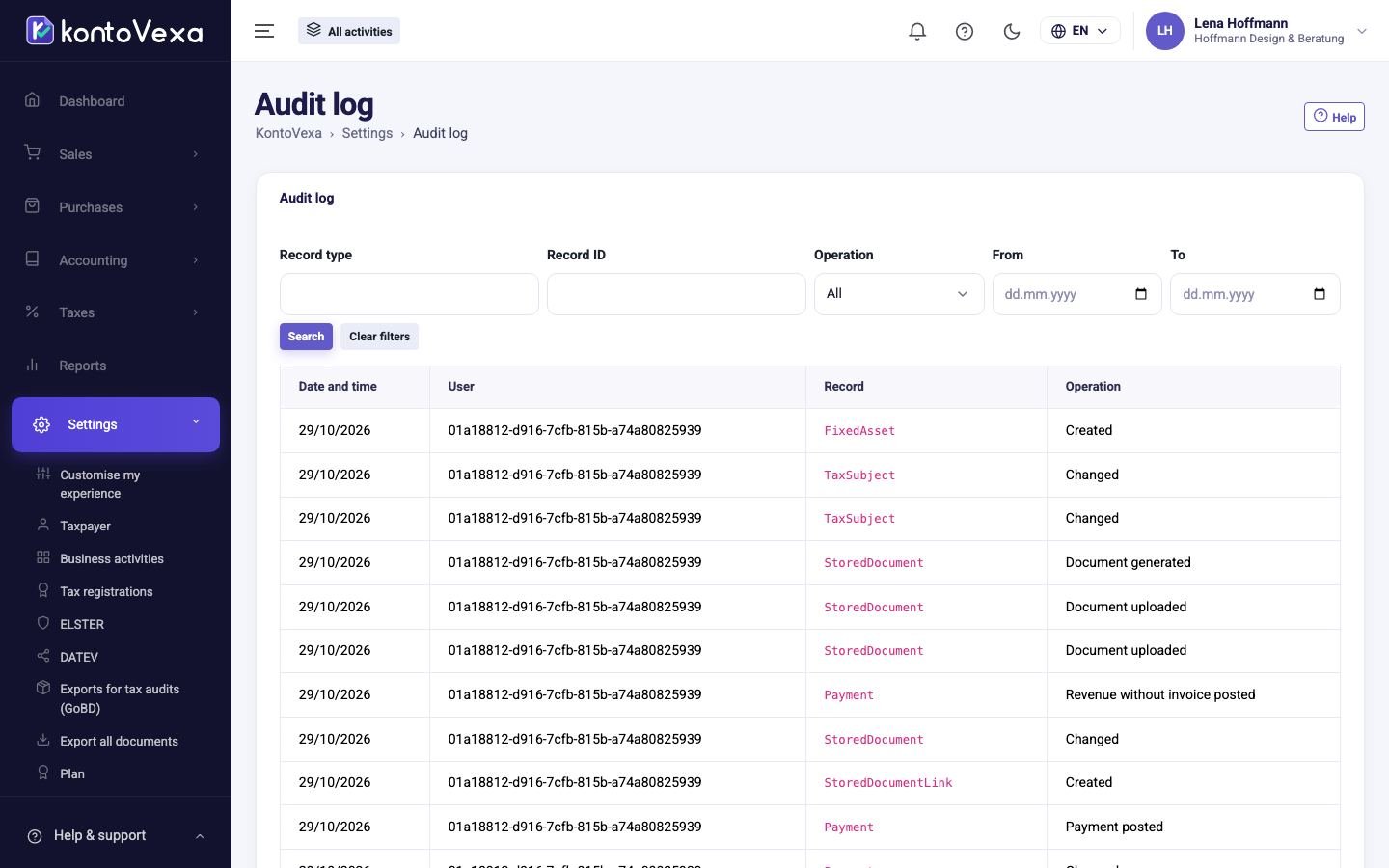Open user account menu chevron
This screenshot has width=1389, height=868.
(x=1362, y=31)
